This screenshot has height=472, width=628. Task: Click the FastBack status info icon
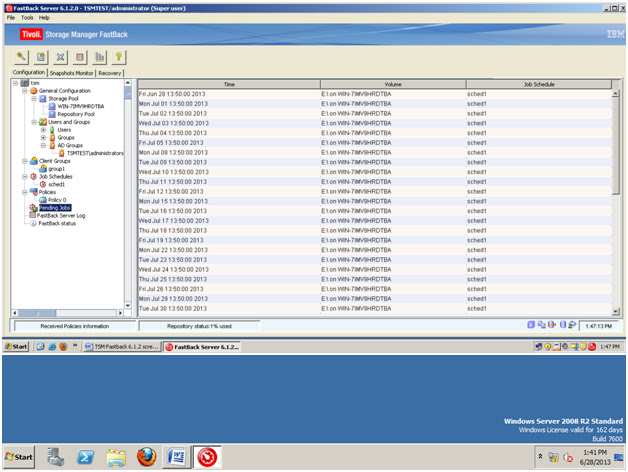point(34,224)
